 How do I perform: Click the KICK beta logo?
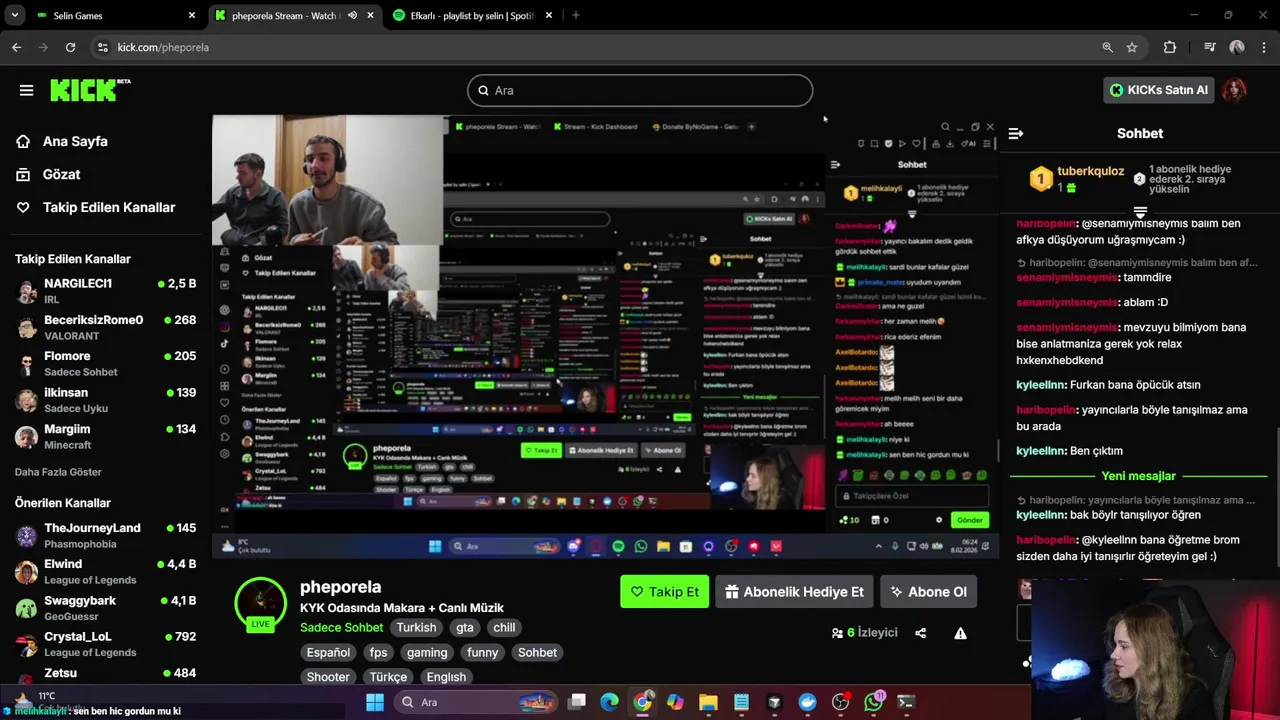pyautogui.click(x=90, y=90)
